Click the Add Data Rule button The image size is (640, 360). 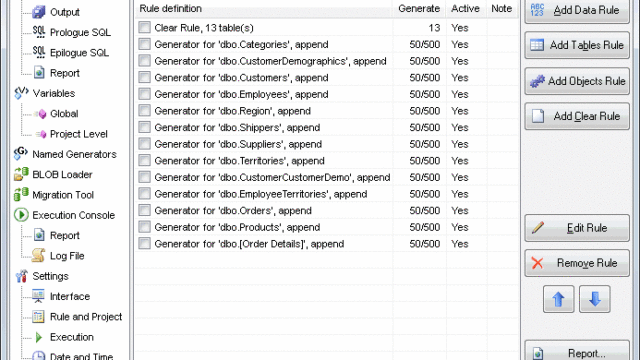tap(577, 11)
